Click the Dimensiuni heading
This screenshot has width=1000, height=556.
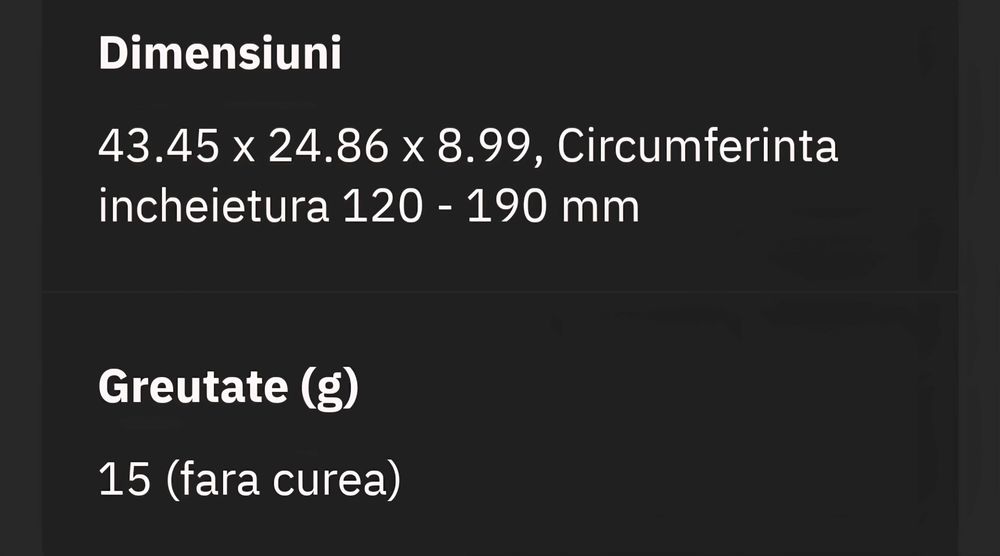[x=220, y=55]
